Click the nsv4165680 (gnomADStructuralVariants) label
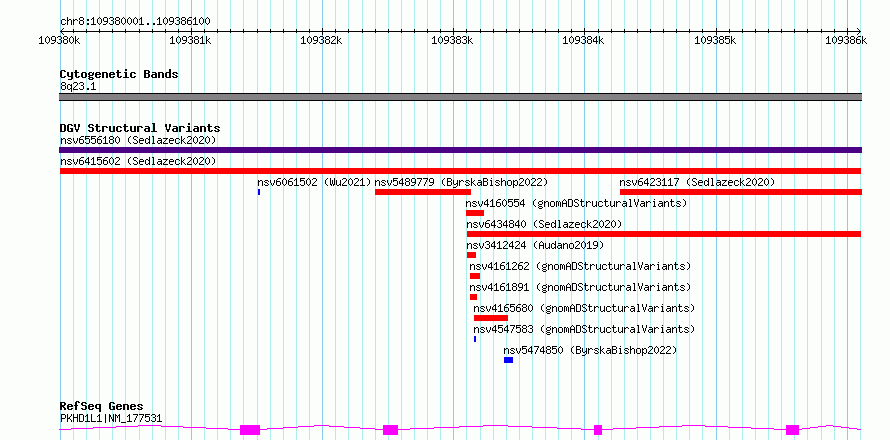The width and height of the screenshot is (890, 440). [x=584, y=308]
